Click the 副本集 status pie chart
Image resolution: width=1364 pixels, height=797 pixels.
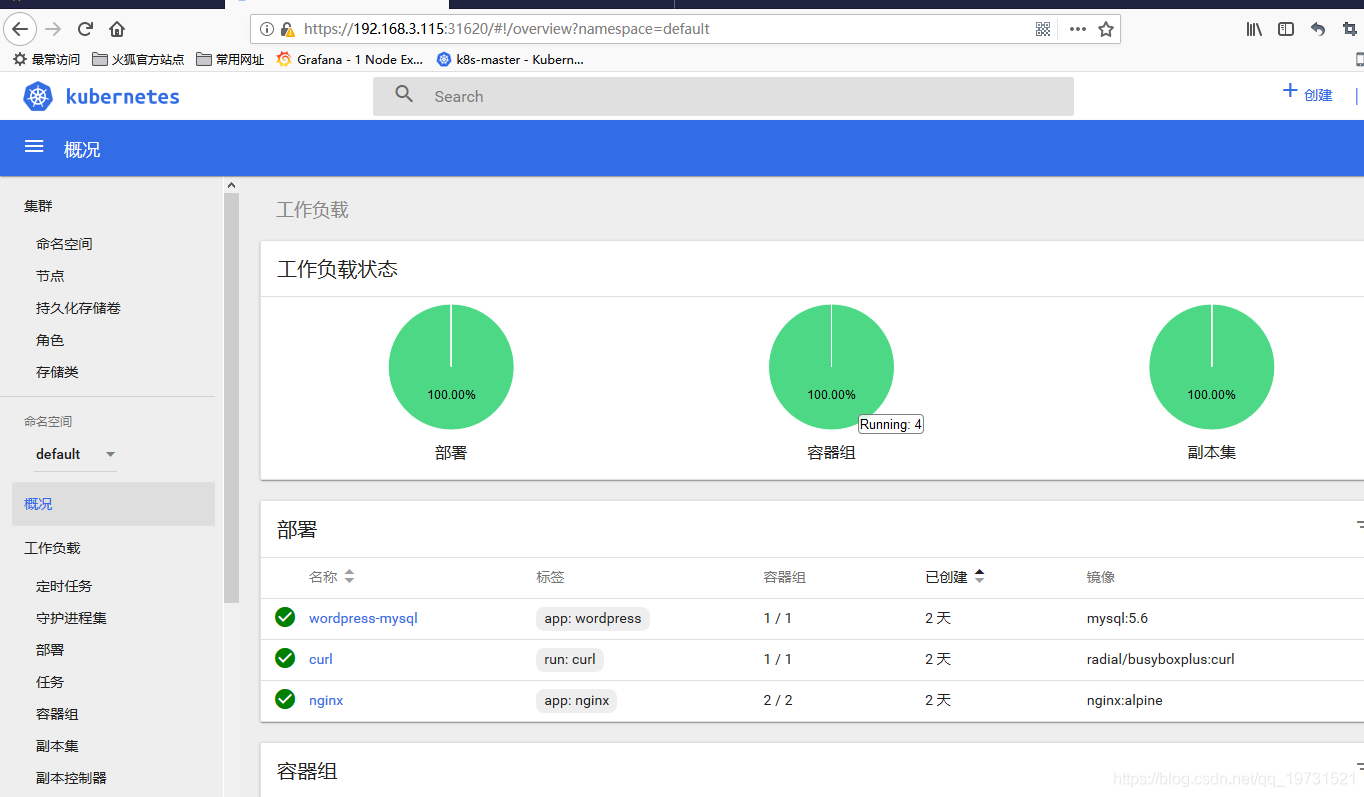click(1211, 367)
